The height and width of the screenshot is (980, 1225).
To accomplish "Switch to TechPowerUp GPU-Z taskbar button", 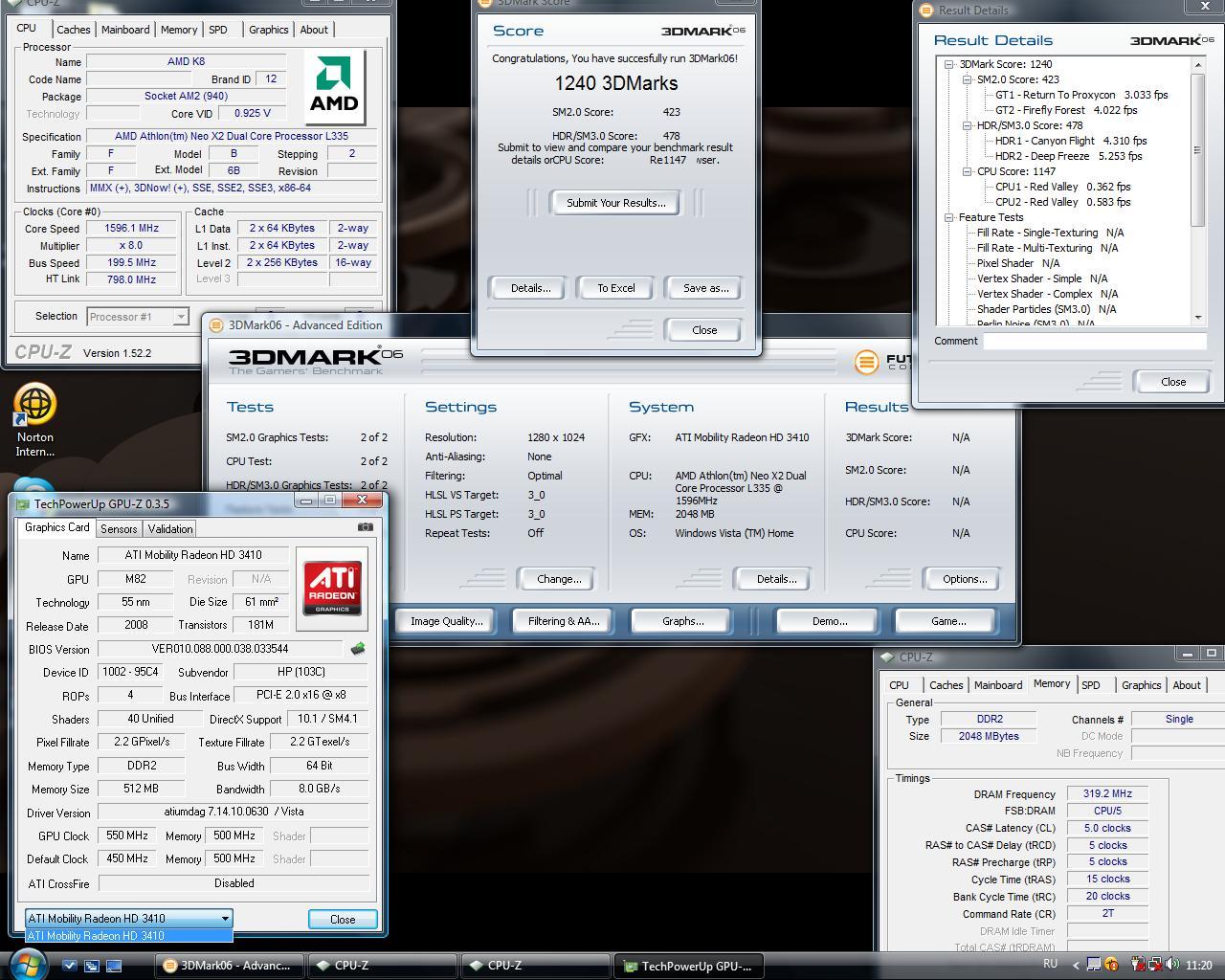I will [689, 966].
